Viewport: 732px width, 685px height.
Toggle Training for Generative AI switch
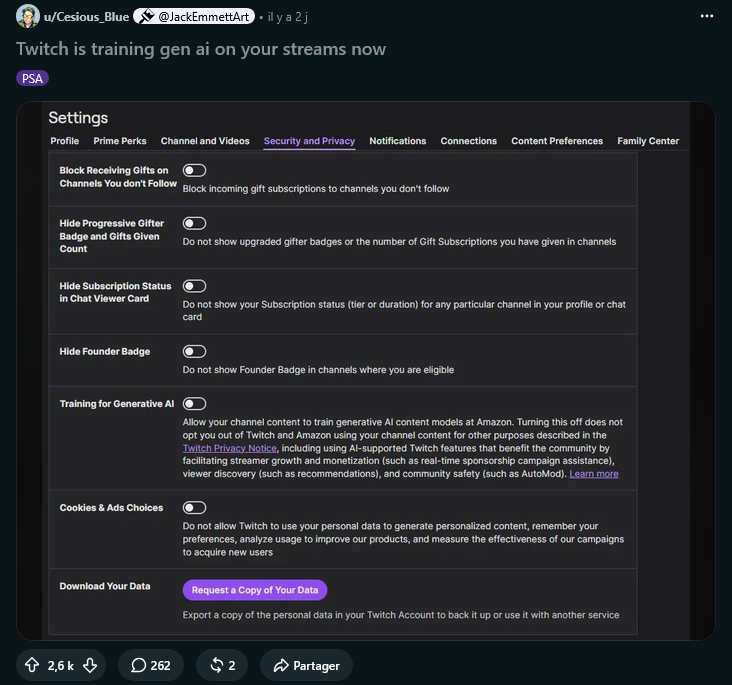(x=194, y=403)
